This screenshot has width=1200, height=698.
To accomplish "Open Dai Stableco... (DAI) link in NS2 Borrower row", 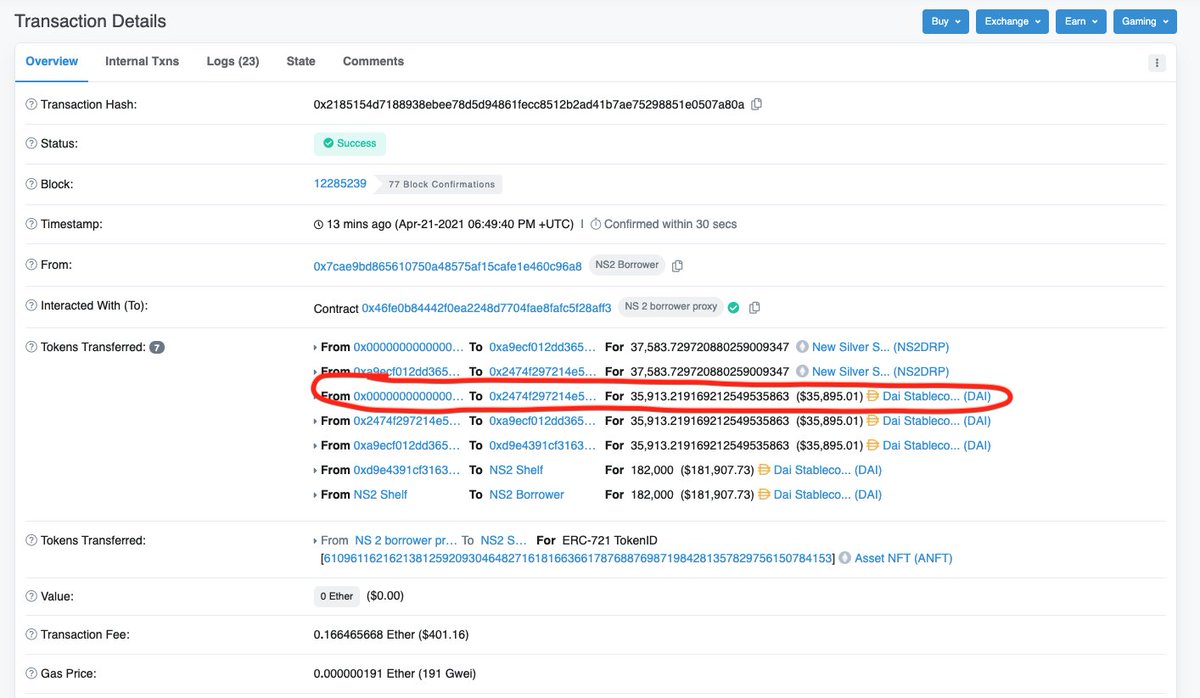I will pyautogui.click(x=828, y=495).
